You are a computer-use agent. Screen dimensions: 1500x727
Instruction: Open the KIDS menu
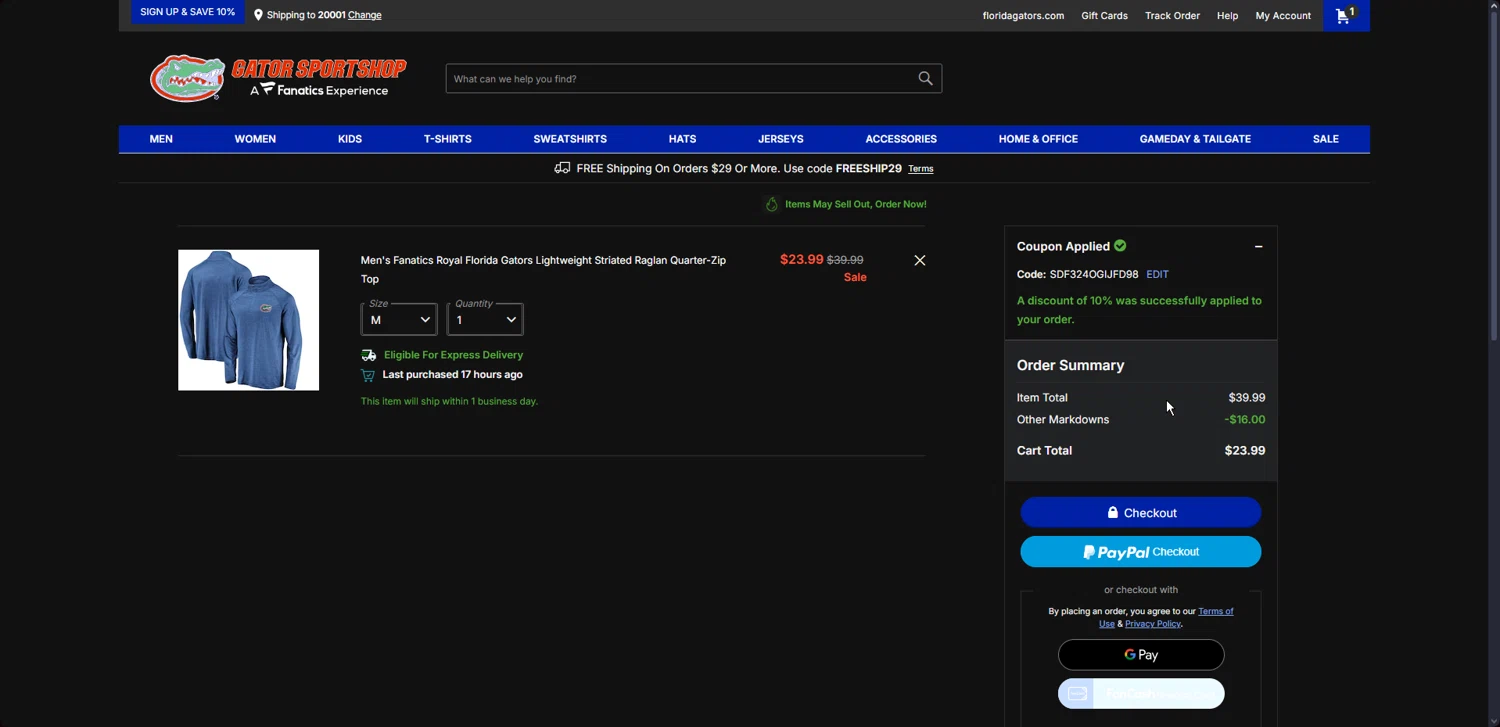[350, 139]
